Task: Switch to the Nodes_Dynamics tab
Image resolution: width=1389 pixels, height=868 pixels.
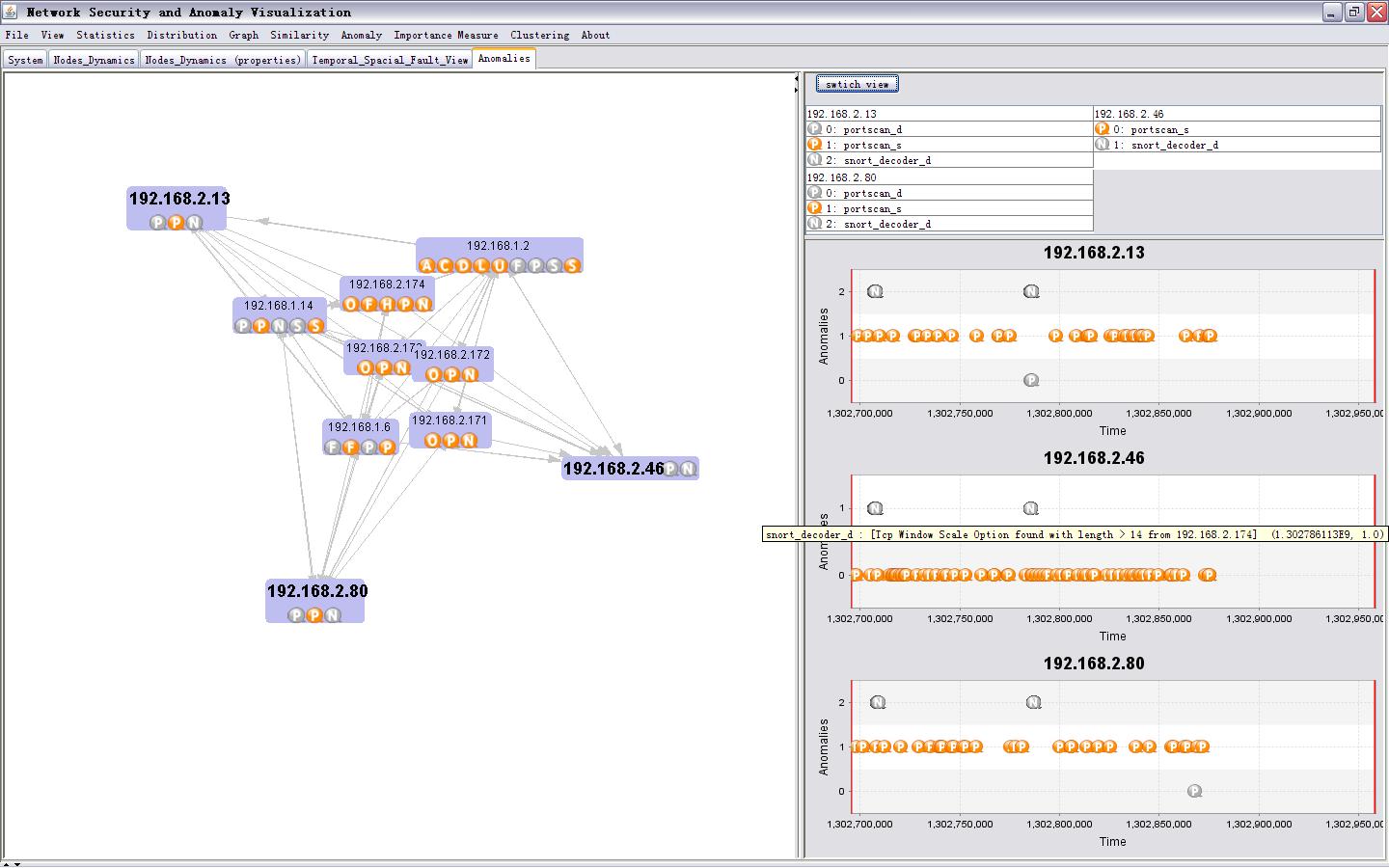Action: 94,60
